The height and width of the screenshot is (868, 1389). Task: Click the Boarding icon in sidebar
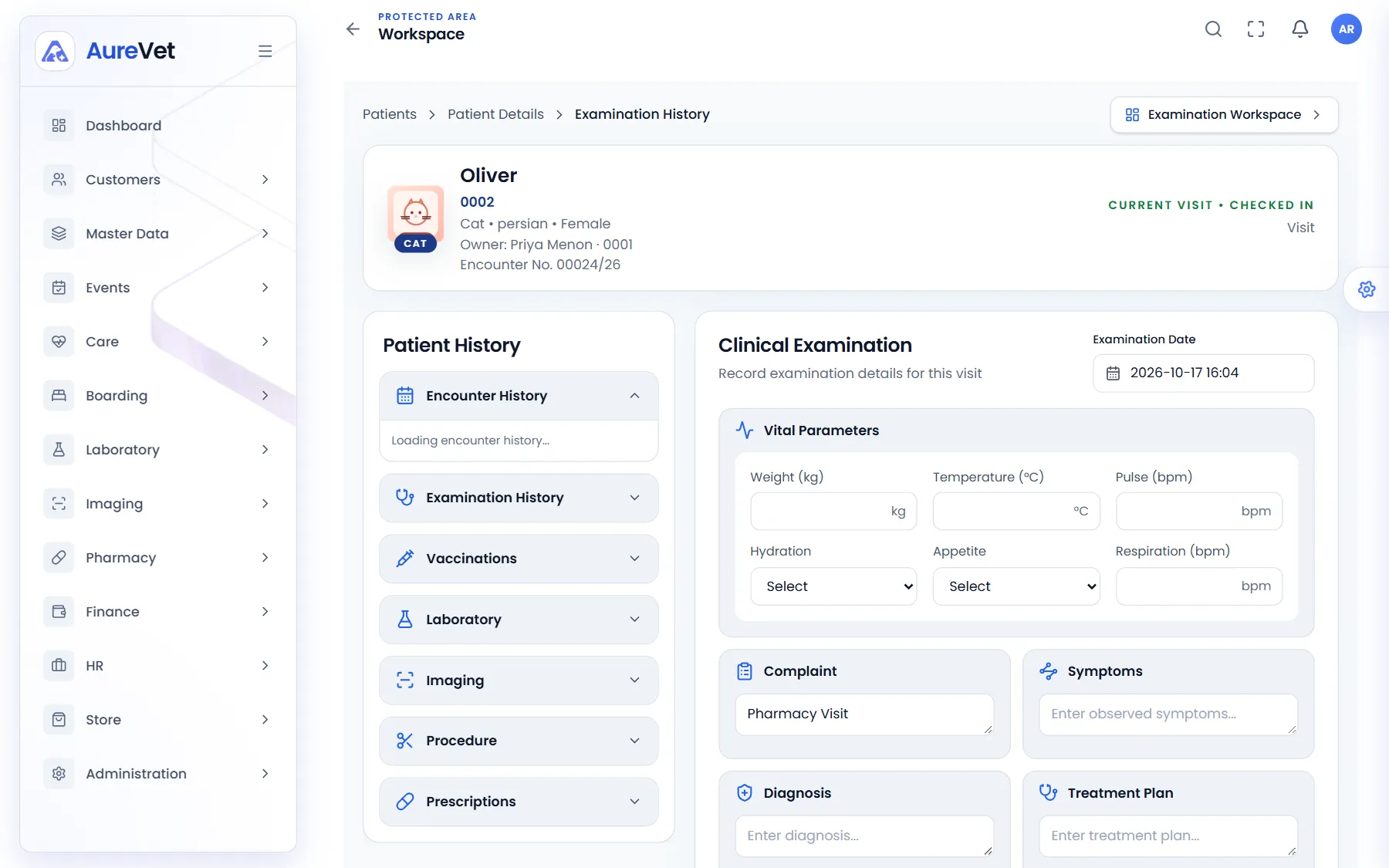59,396
